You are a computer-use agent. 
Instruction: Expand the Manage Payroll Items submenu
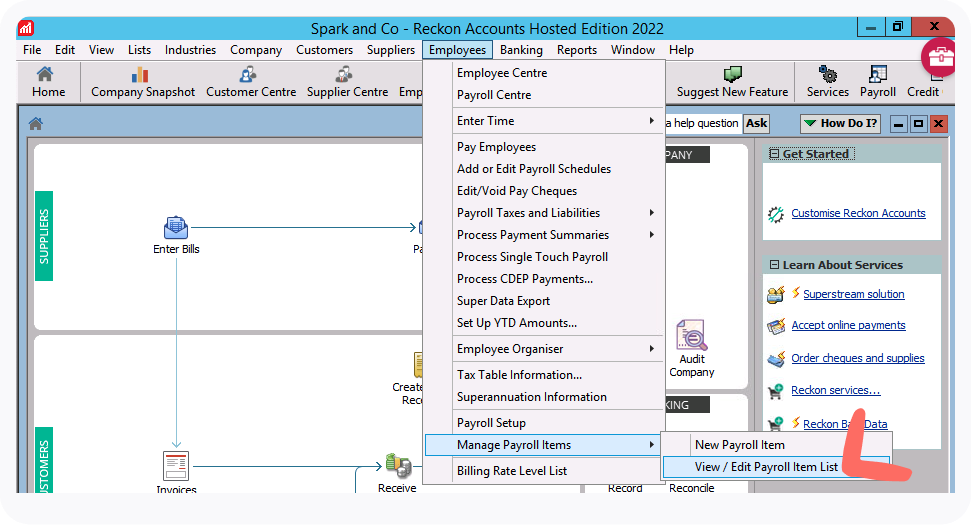(542, 445)
